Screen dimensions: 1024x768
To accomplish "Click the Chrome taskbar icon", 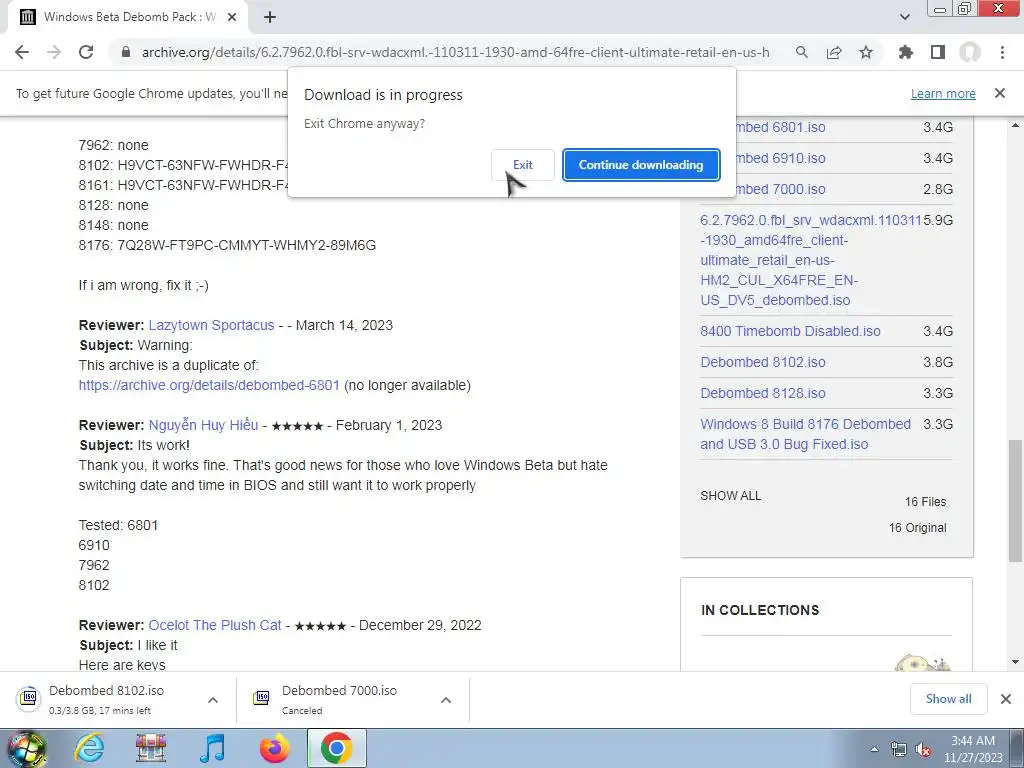I will pos(336,748).
